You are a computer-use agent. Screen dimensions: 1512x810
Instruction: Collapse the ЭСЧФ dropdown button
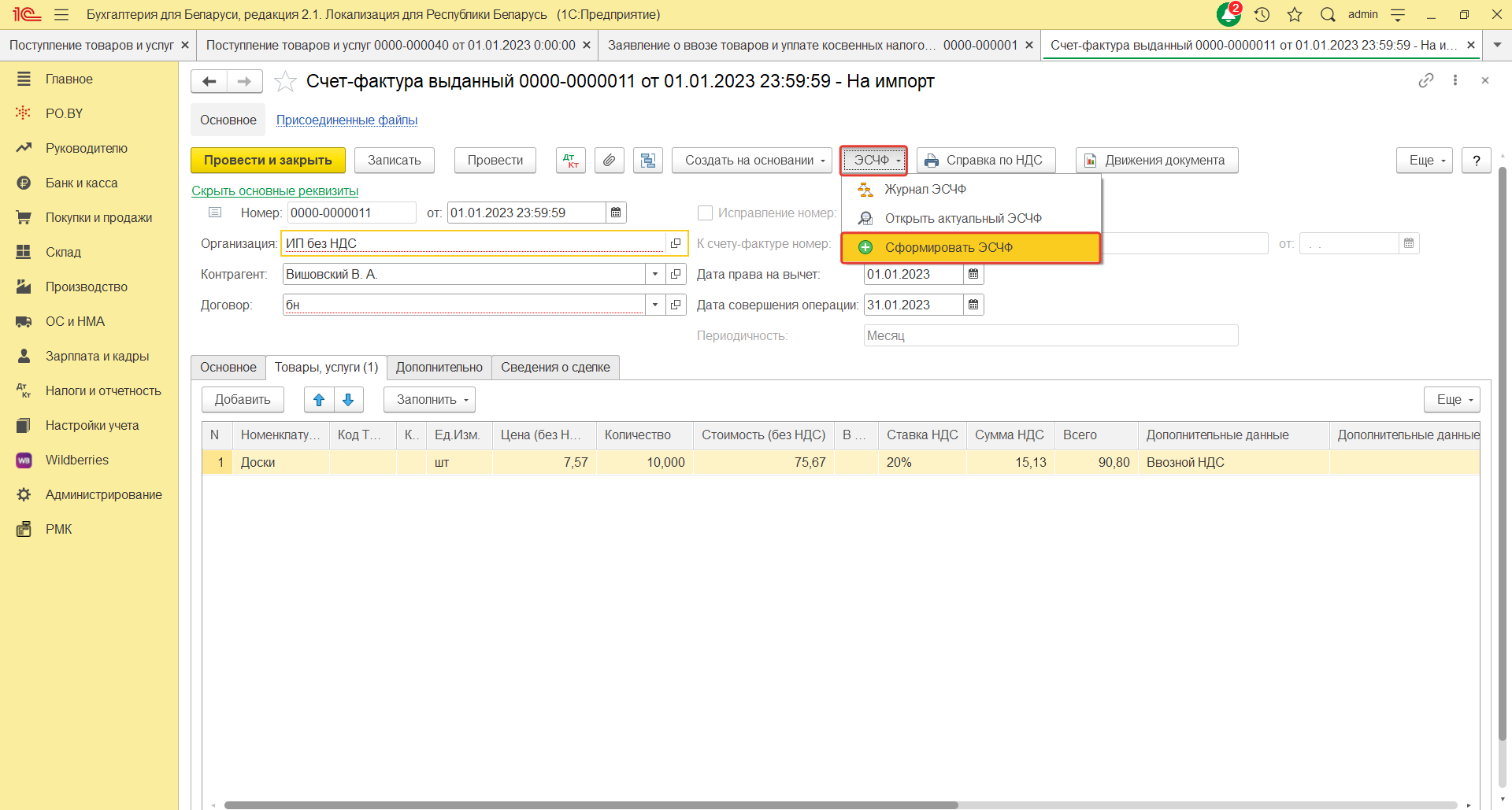point(873,160)
